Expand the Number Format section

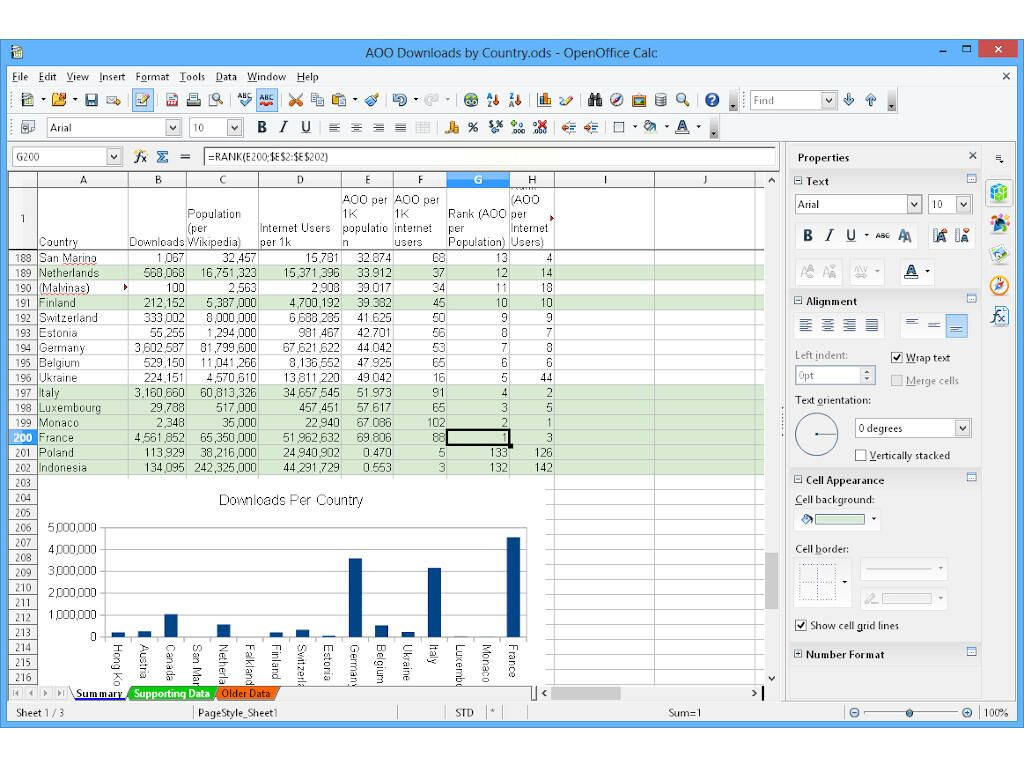click(799, 654)
